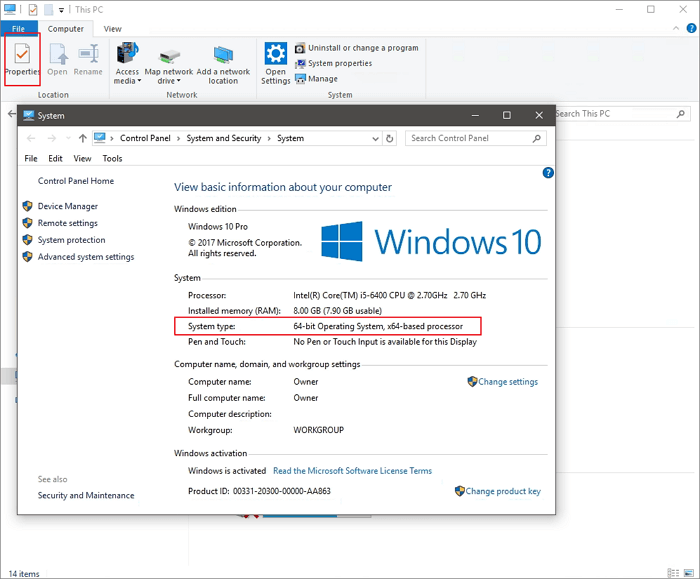Open the address bar history dropdown
Viewport: 700px width, 579px height.
pos(375,139)
